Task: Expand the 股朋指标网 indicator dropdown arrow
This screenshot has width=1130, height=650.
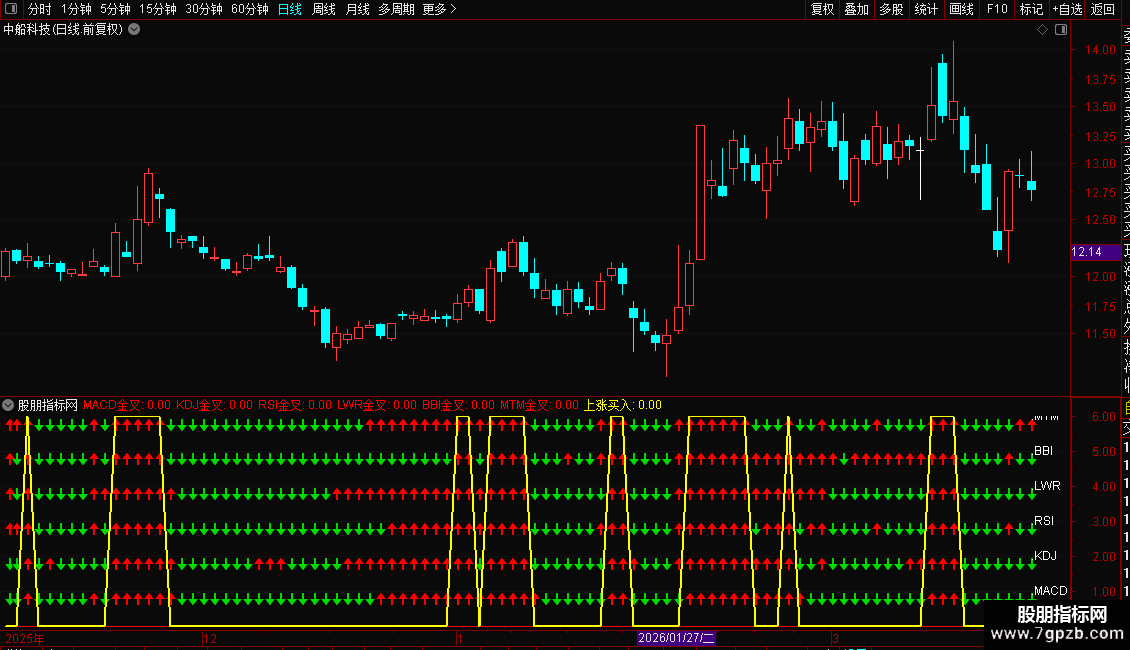Action: (x=8, y=405)
